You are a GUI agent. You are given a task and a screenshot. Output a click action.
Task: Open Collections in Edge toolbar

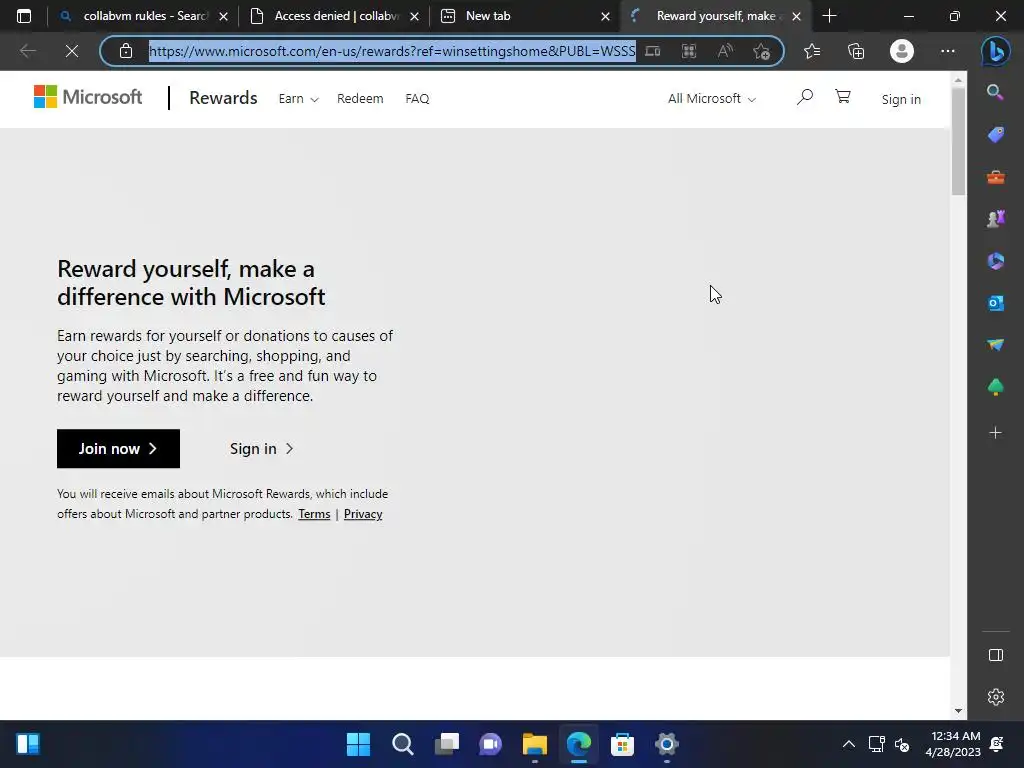[856, 51]
